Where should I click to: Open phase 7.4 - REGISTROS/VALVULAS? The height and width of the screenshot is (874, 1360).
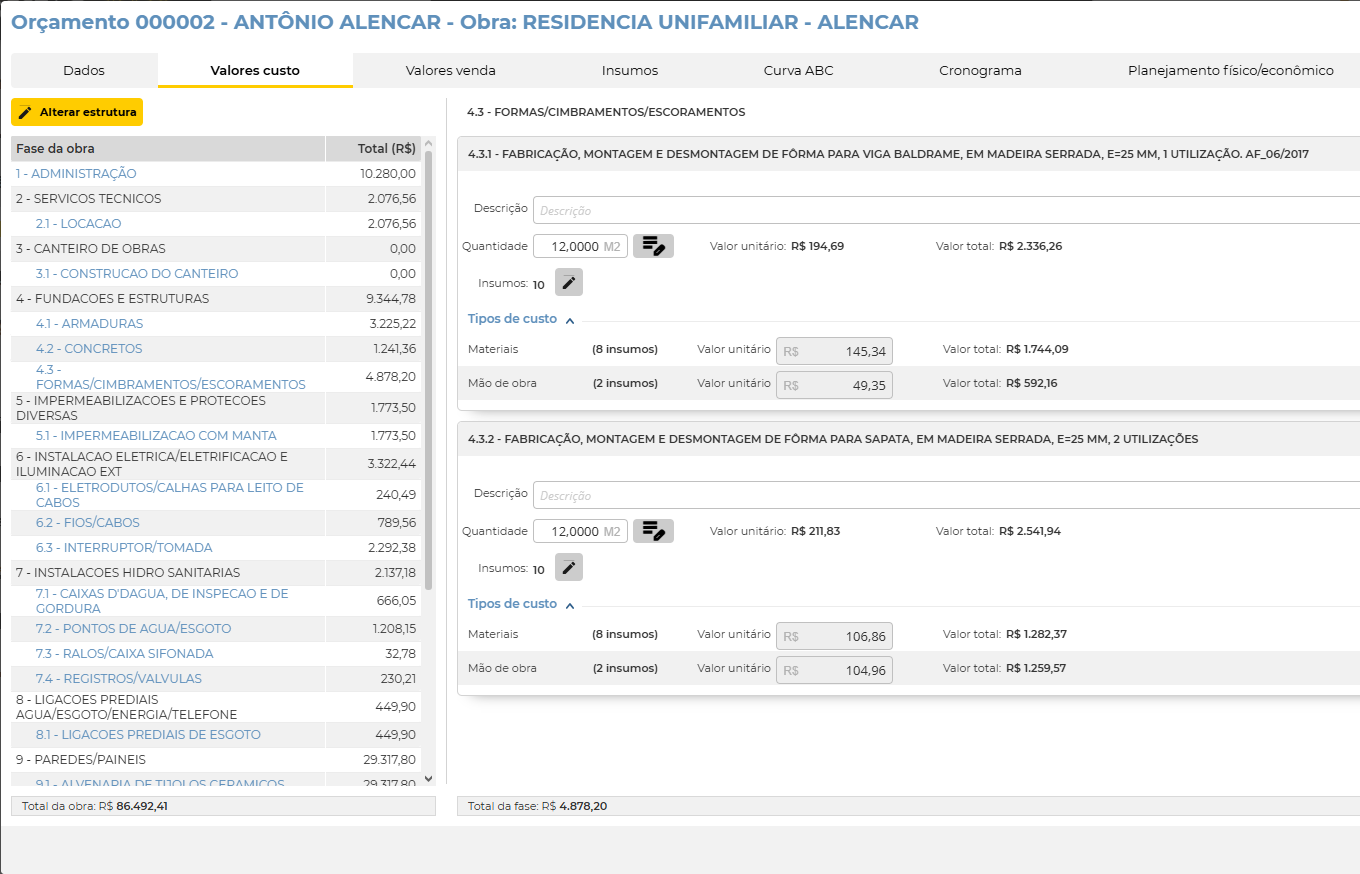118,679
